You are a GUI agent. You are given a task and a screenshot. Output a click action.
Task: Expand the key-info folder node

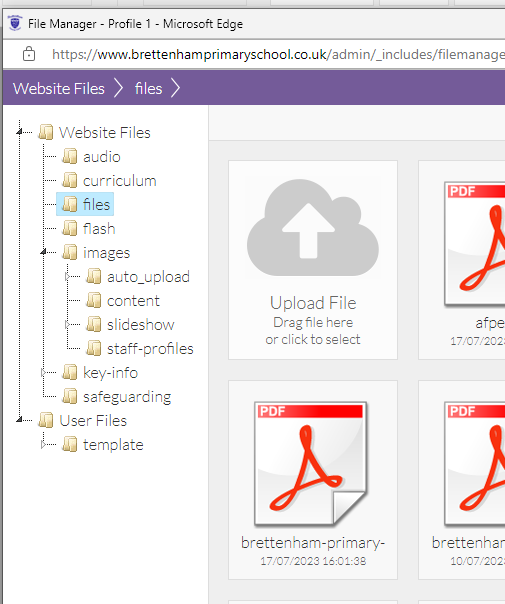[x=43, y=372]
